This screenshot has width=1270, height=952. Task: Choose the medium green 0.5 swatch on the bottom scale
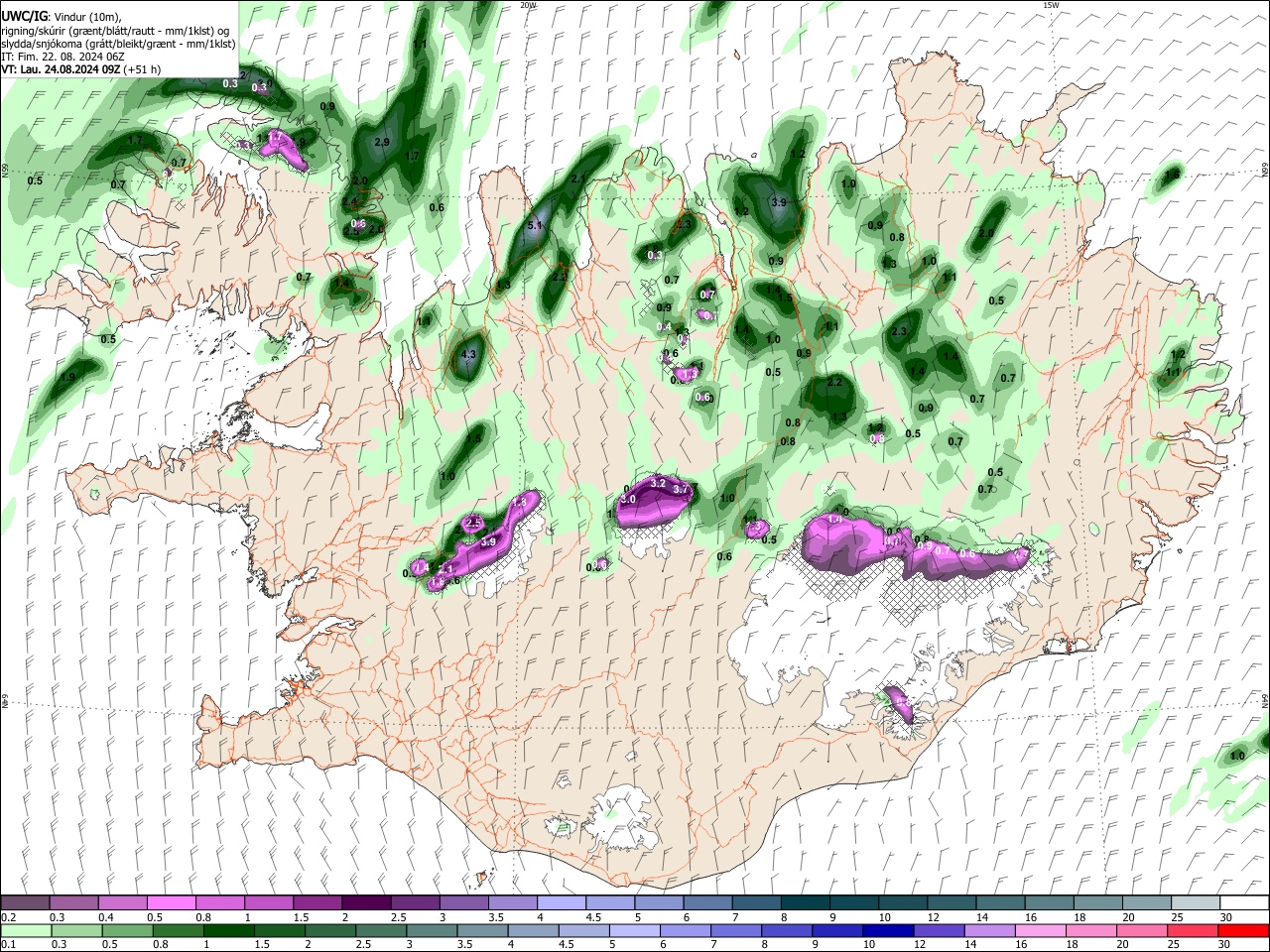pyautogui.click(x=127, y=930)
